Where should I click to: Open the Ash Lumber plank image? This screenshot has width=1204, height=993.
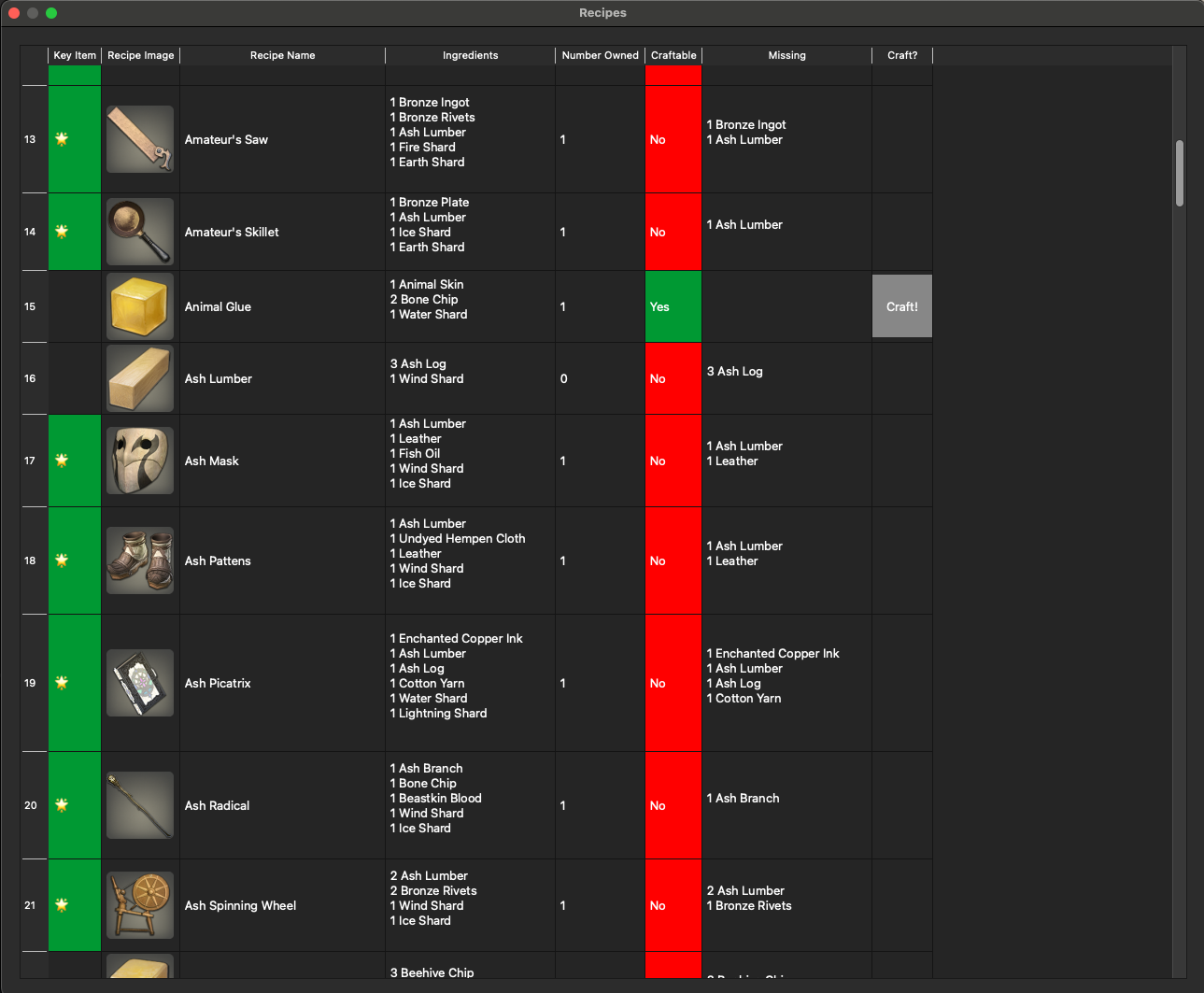[139, 378]
